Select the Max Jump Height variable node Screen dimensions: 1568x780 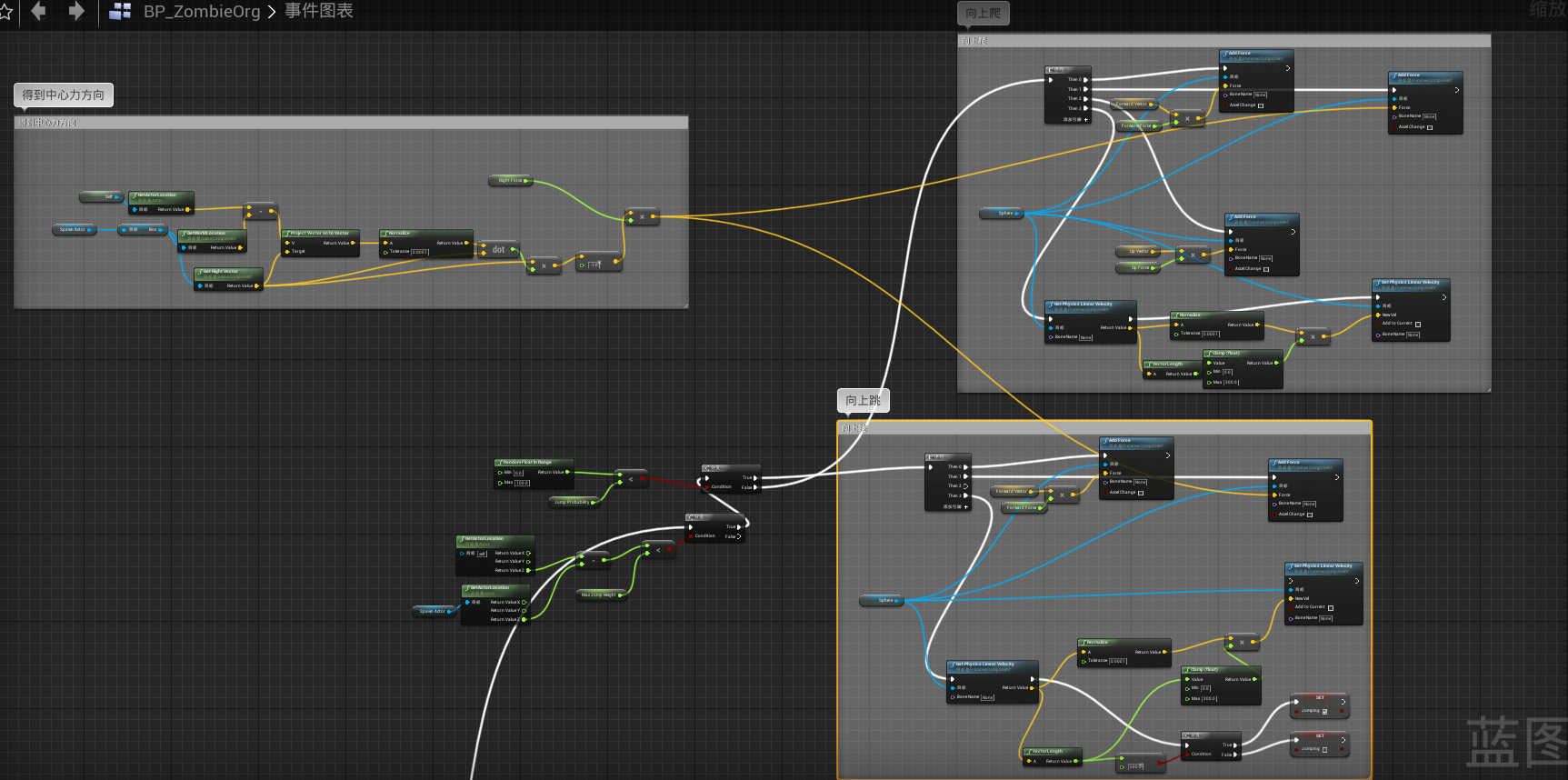[x=601, y=595]
